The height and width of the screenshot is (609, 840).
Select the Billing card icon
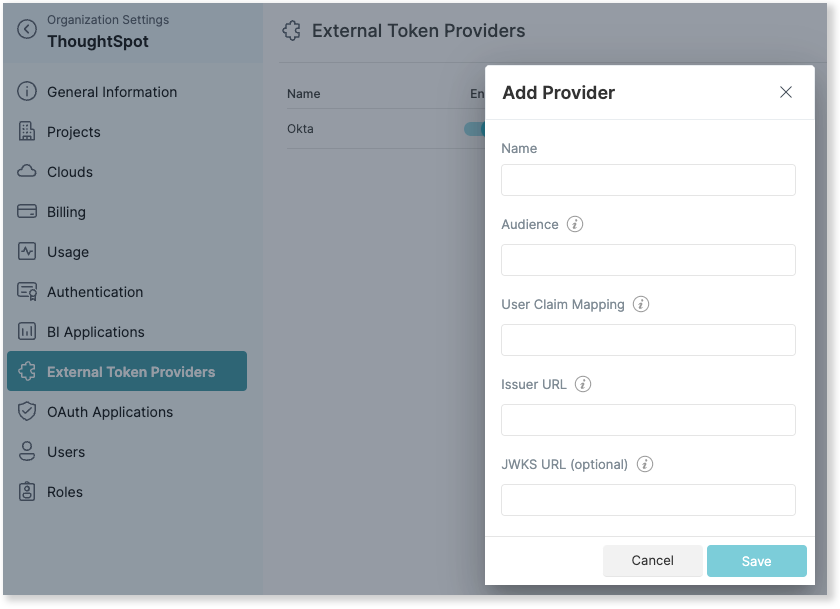pos(27,211)
